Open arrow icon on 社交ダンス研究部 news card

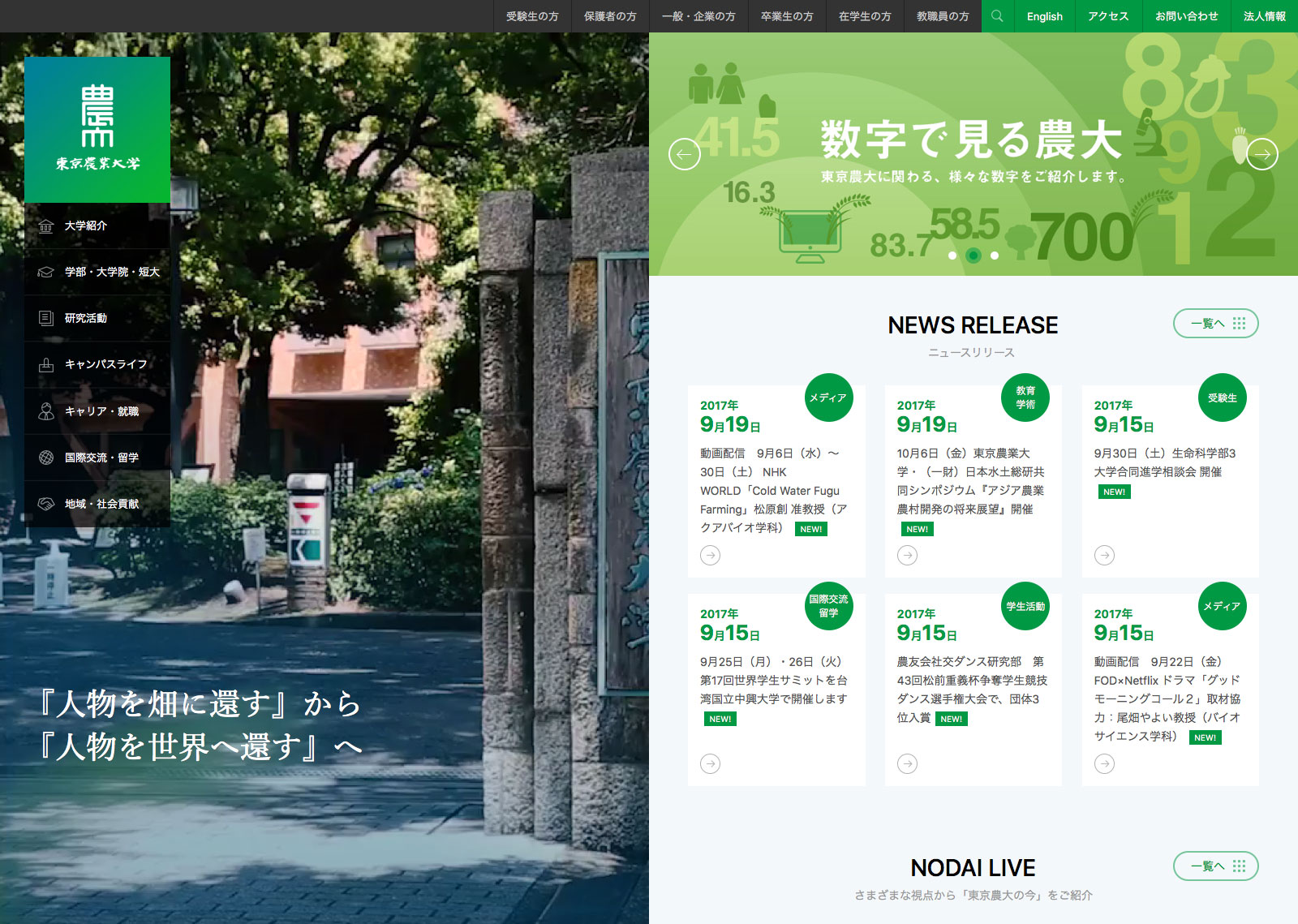pyautogui.click(x=907, y=763)
